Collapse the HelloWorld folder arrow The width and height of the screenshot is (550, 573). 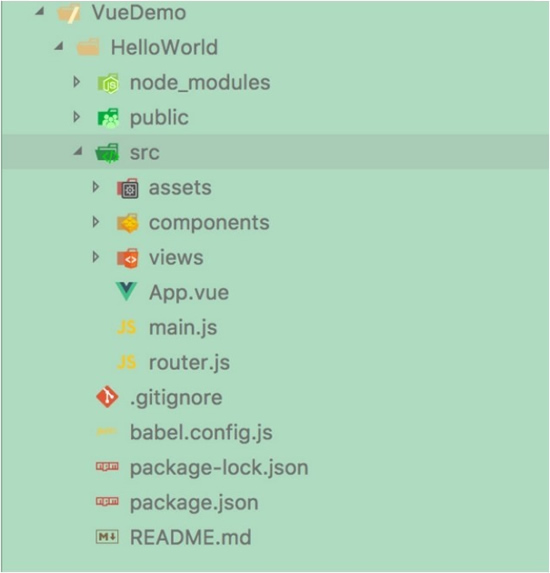59,46
